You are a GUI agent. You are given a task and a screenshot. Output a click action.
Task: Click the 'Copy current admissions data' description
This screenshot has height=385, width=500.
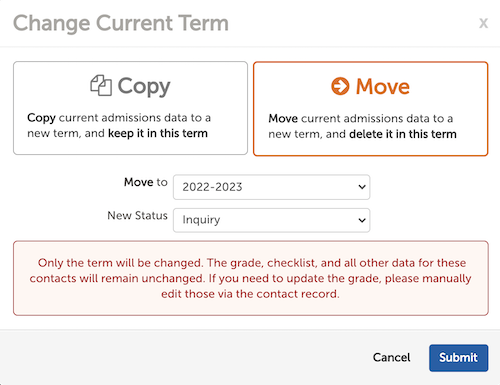[119, 125]
